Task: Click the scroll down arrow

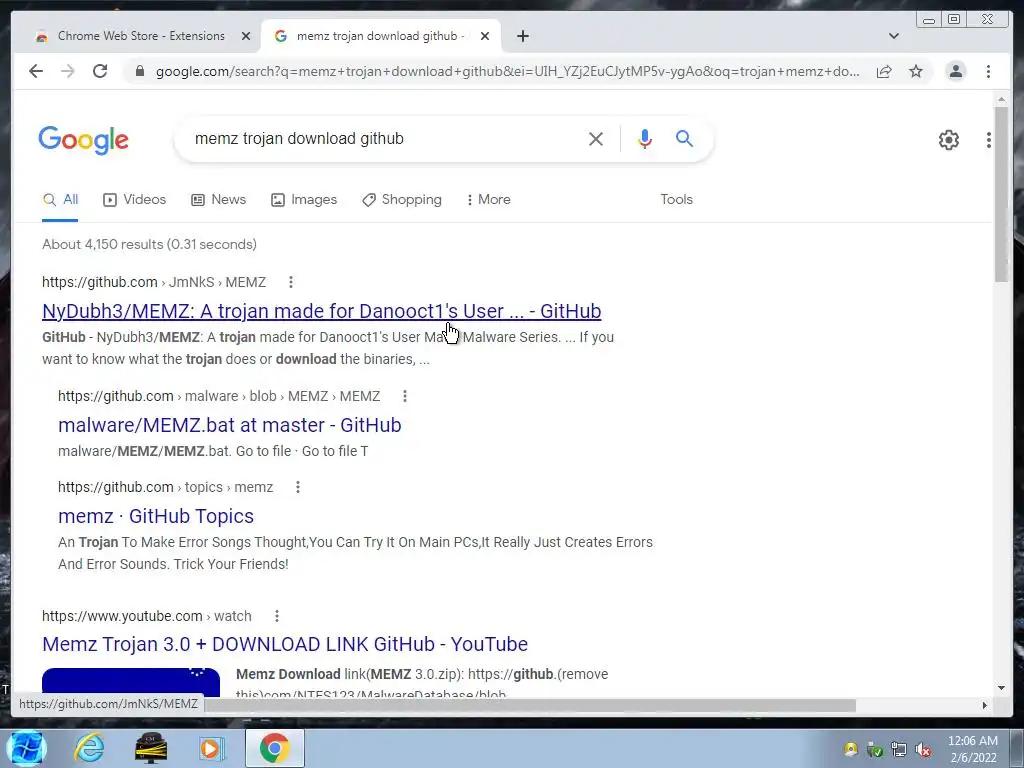Action: (x=1001, y=688)
